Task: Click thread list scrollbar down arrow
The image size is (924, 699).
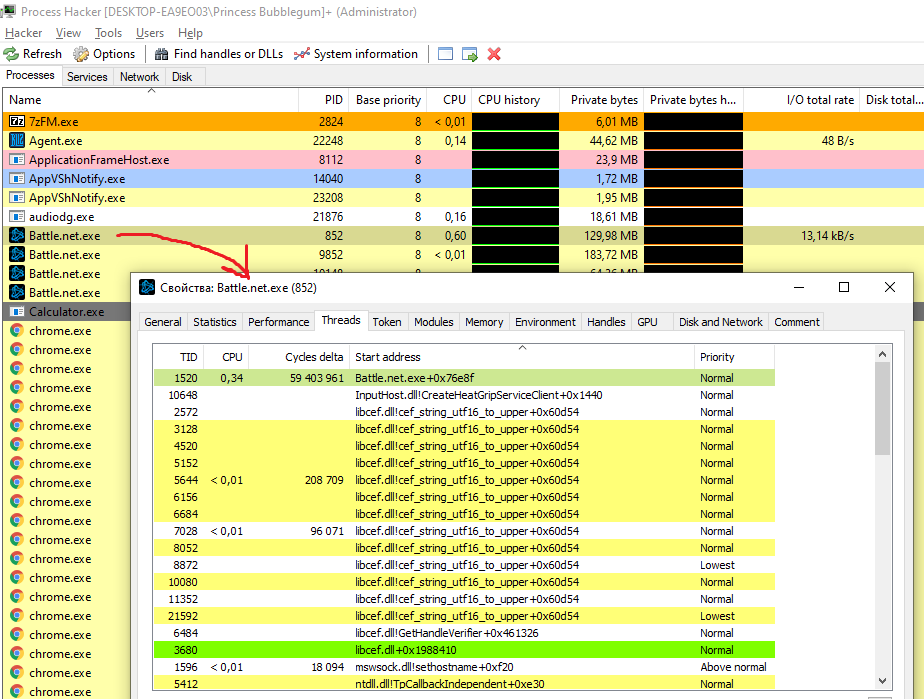Action: 882,681
